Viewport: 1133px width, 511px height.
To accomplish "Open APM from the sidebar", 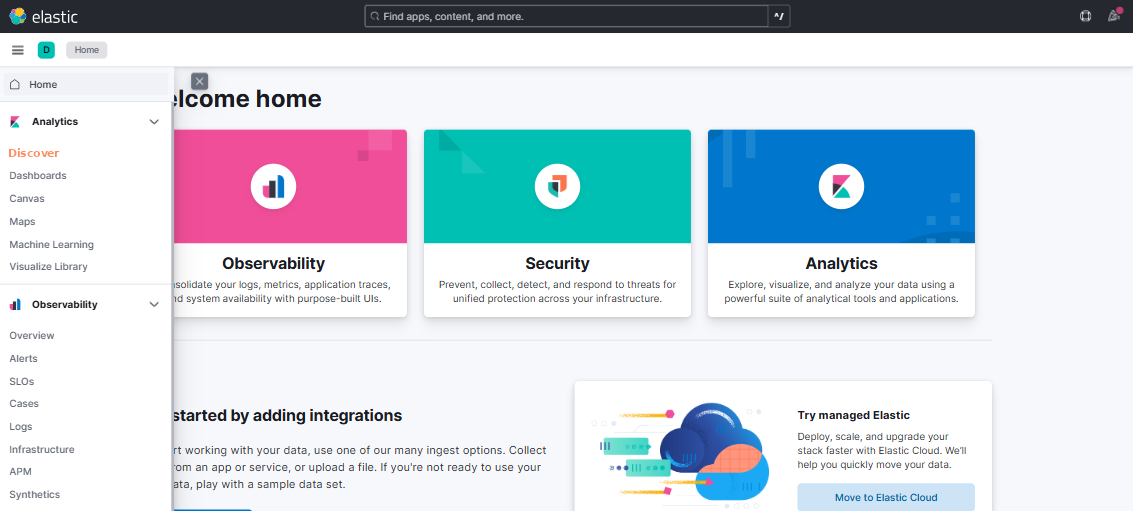I will [20, 471].
